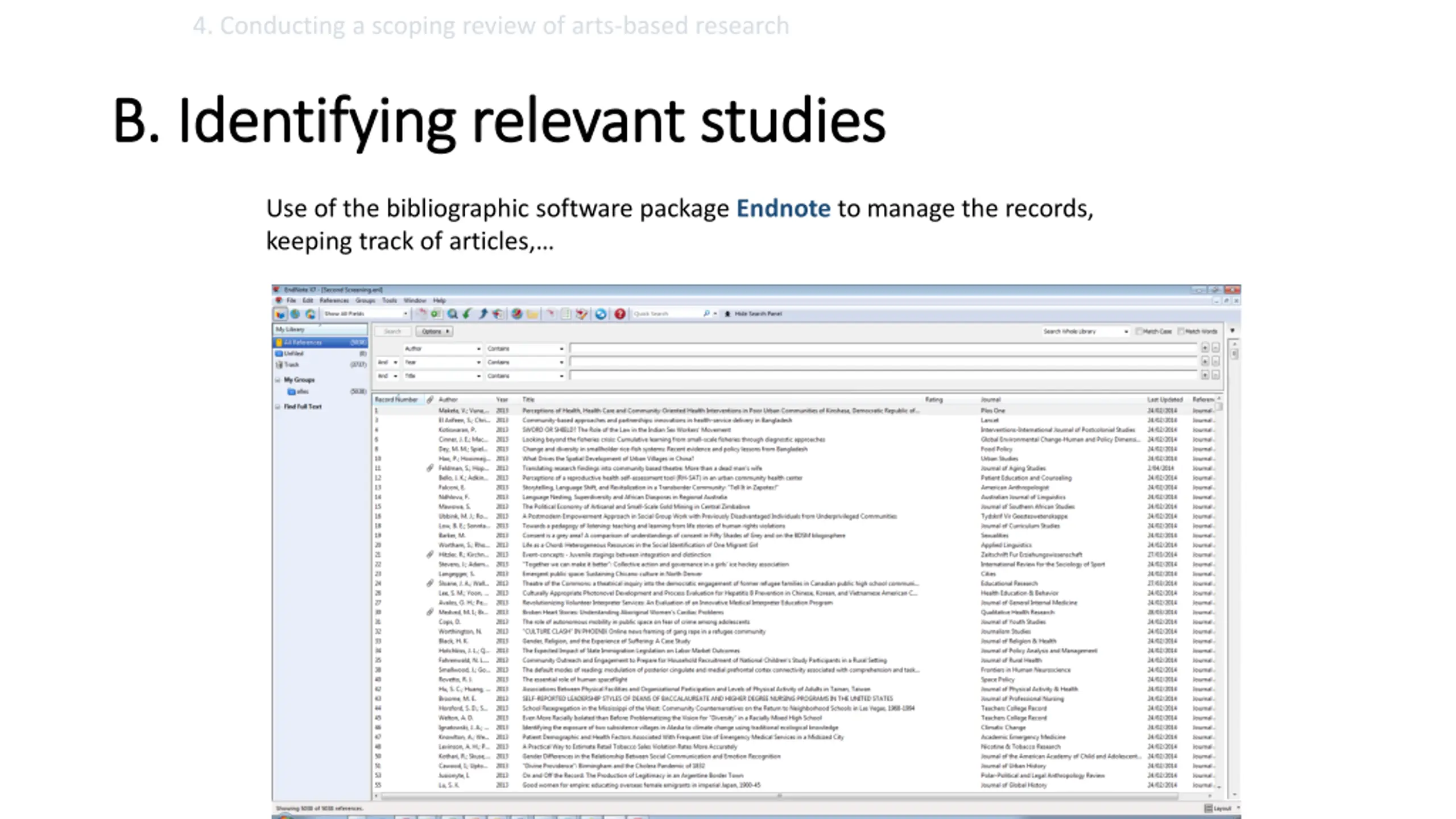Click the green Import arrow icon
This screenshot has height=819, width=1456.
467,314
